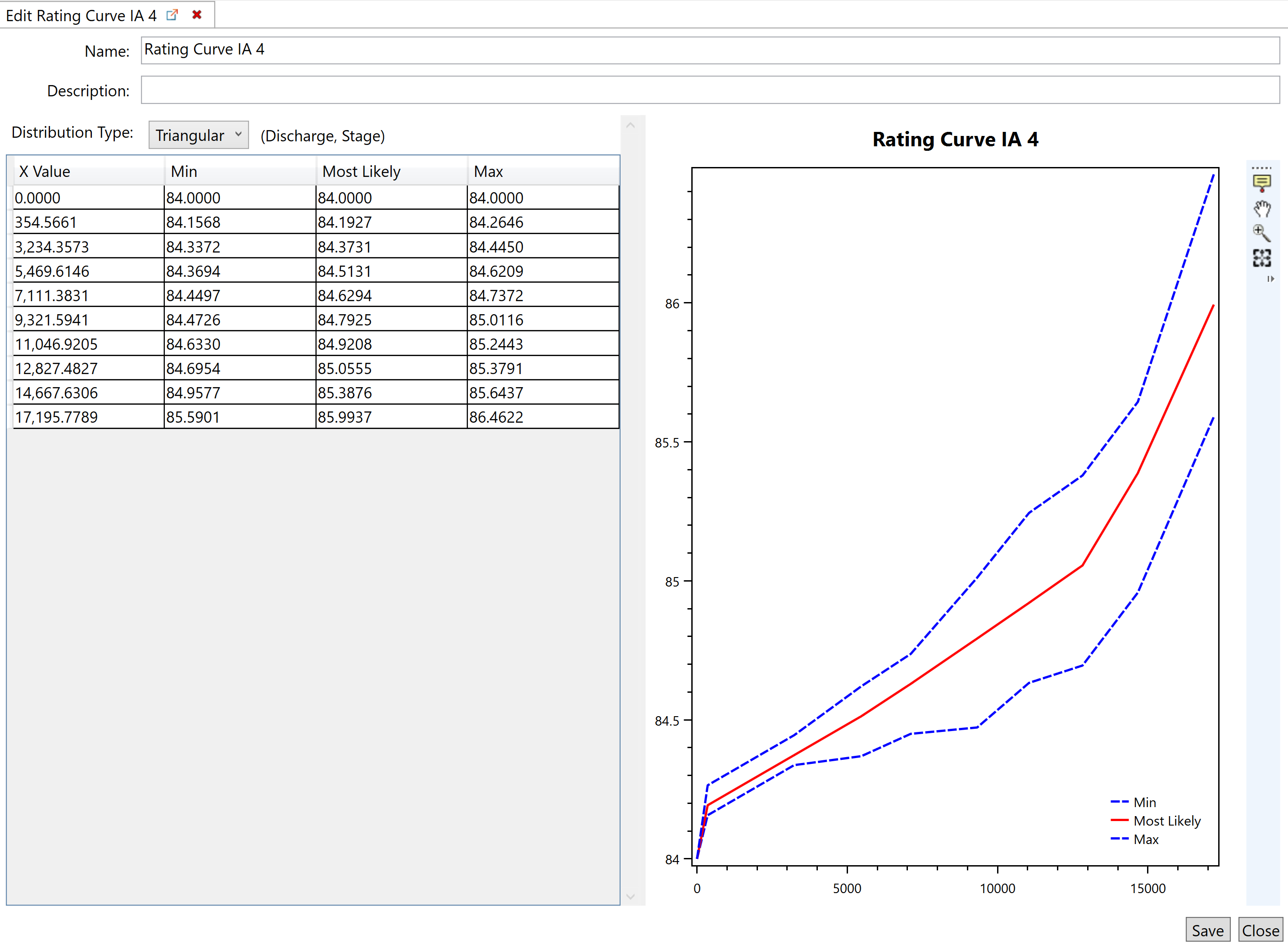Click Max cell 84.4450
The height and width of the screenshot is (948, 1288).
[x=543, y=247]
